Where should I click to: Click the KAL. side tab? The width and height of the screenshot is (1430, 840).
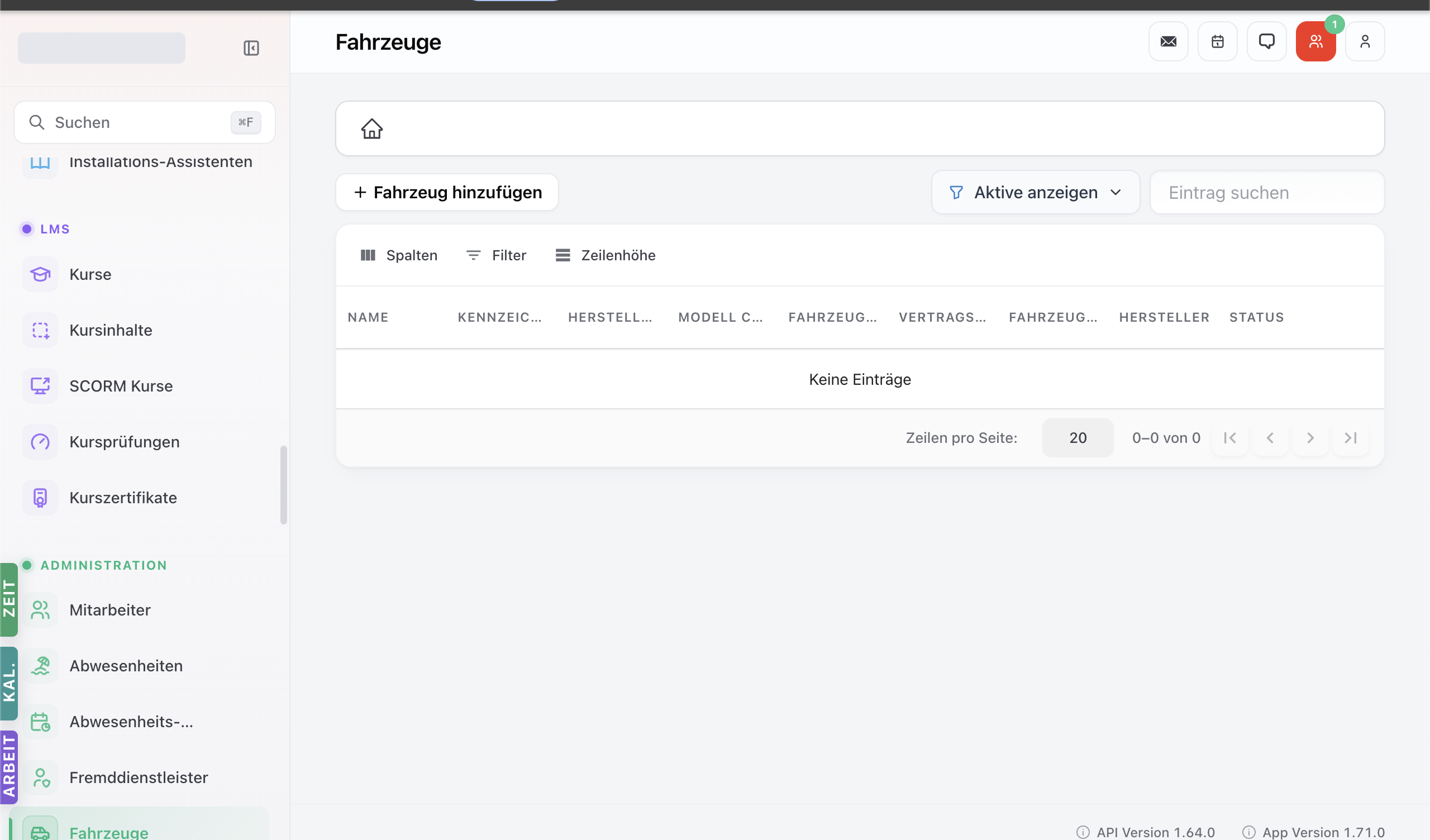9,684
